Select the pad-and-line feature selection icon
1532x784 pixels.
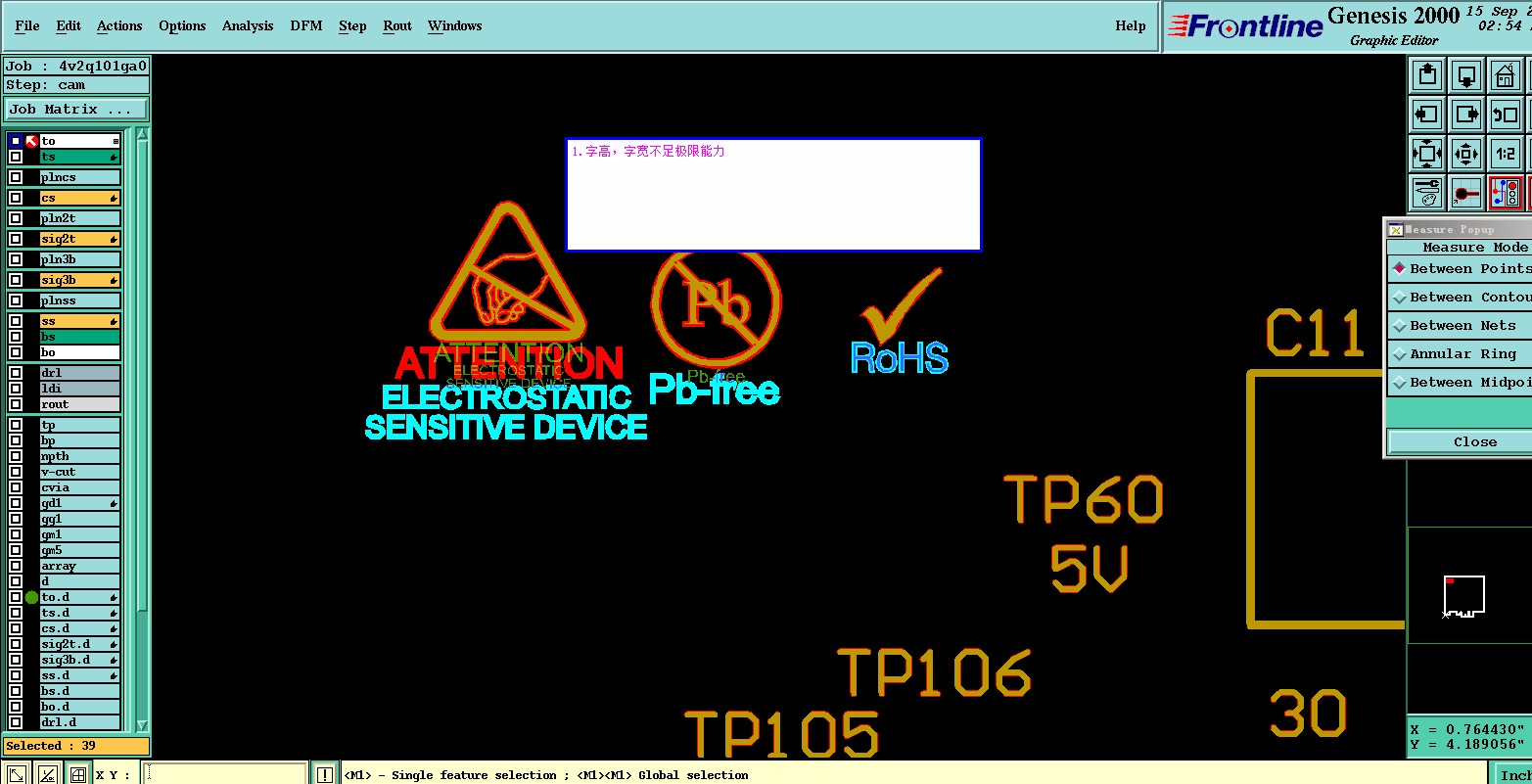click(x=1466, y=193)
